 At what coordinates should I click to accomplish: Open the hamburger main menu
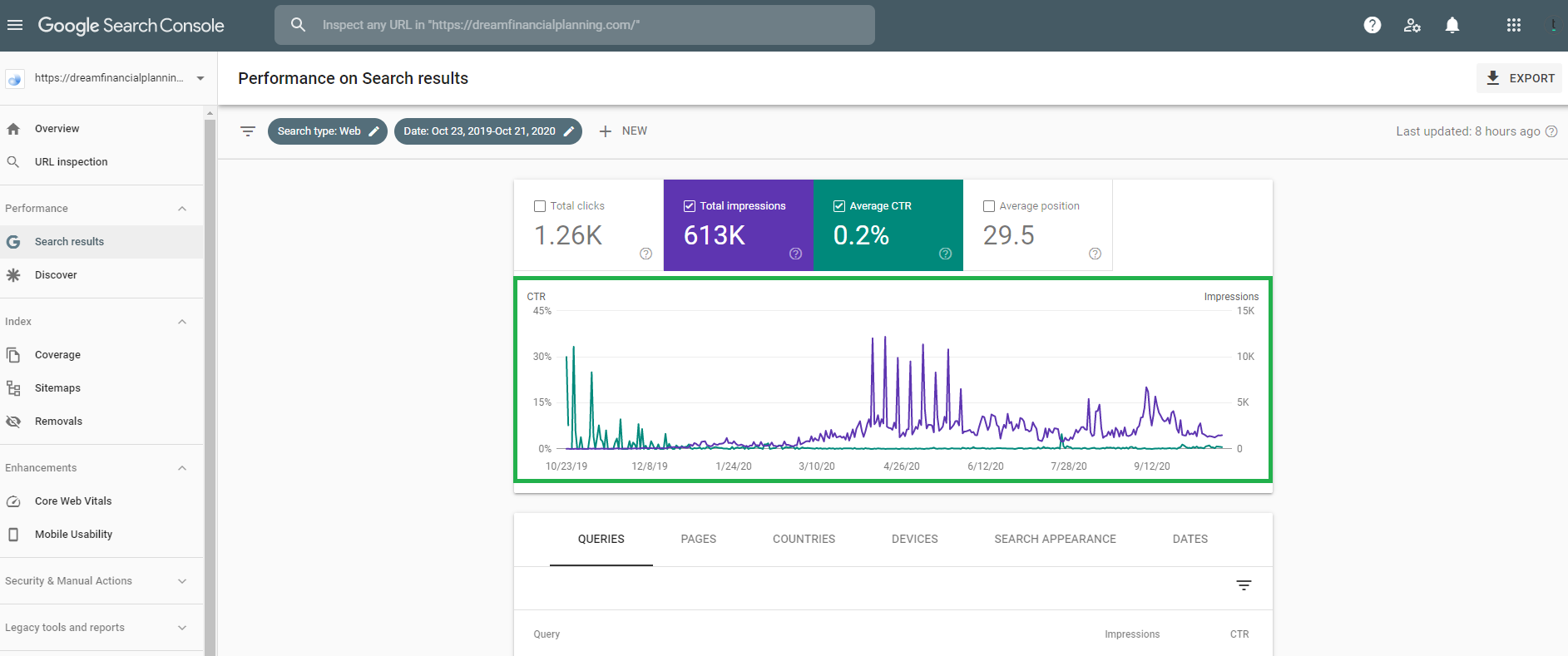coord(15,25)
